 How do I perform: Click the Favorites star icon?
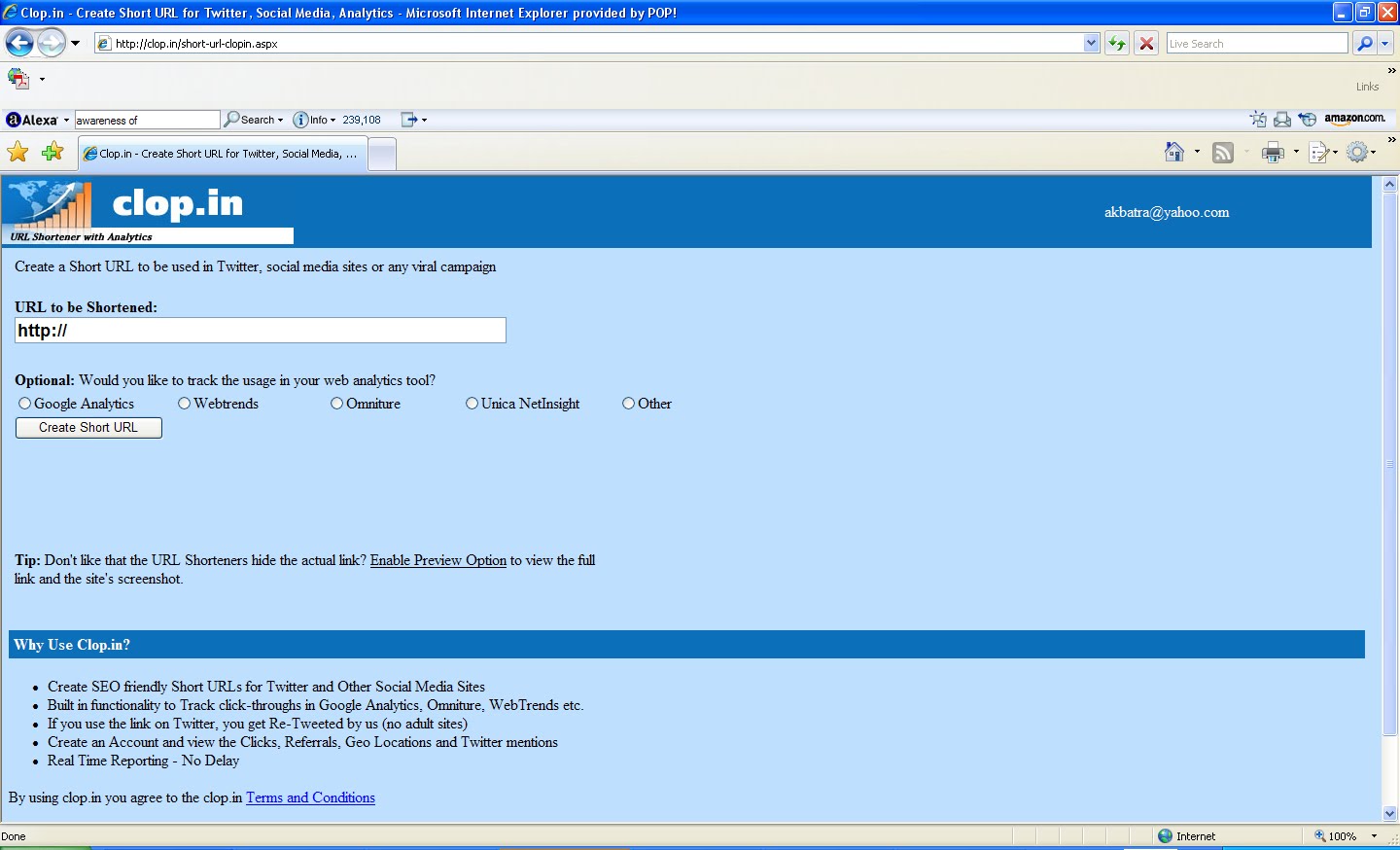[x=17, y=152]
